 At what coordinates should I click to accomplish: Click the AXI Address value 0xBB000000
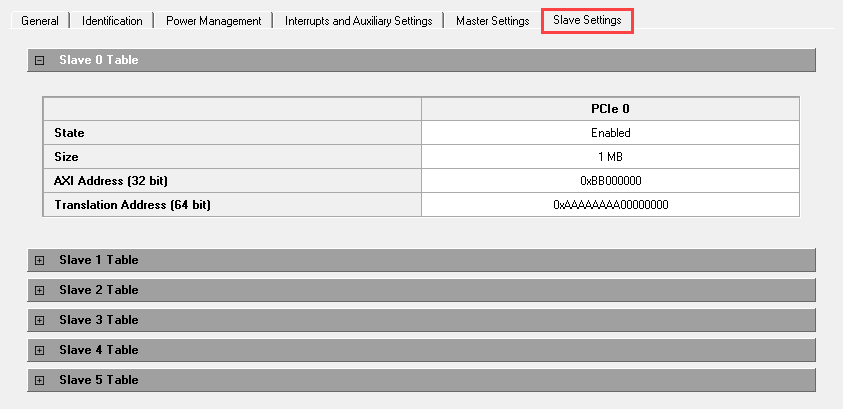pos(610,181)
